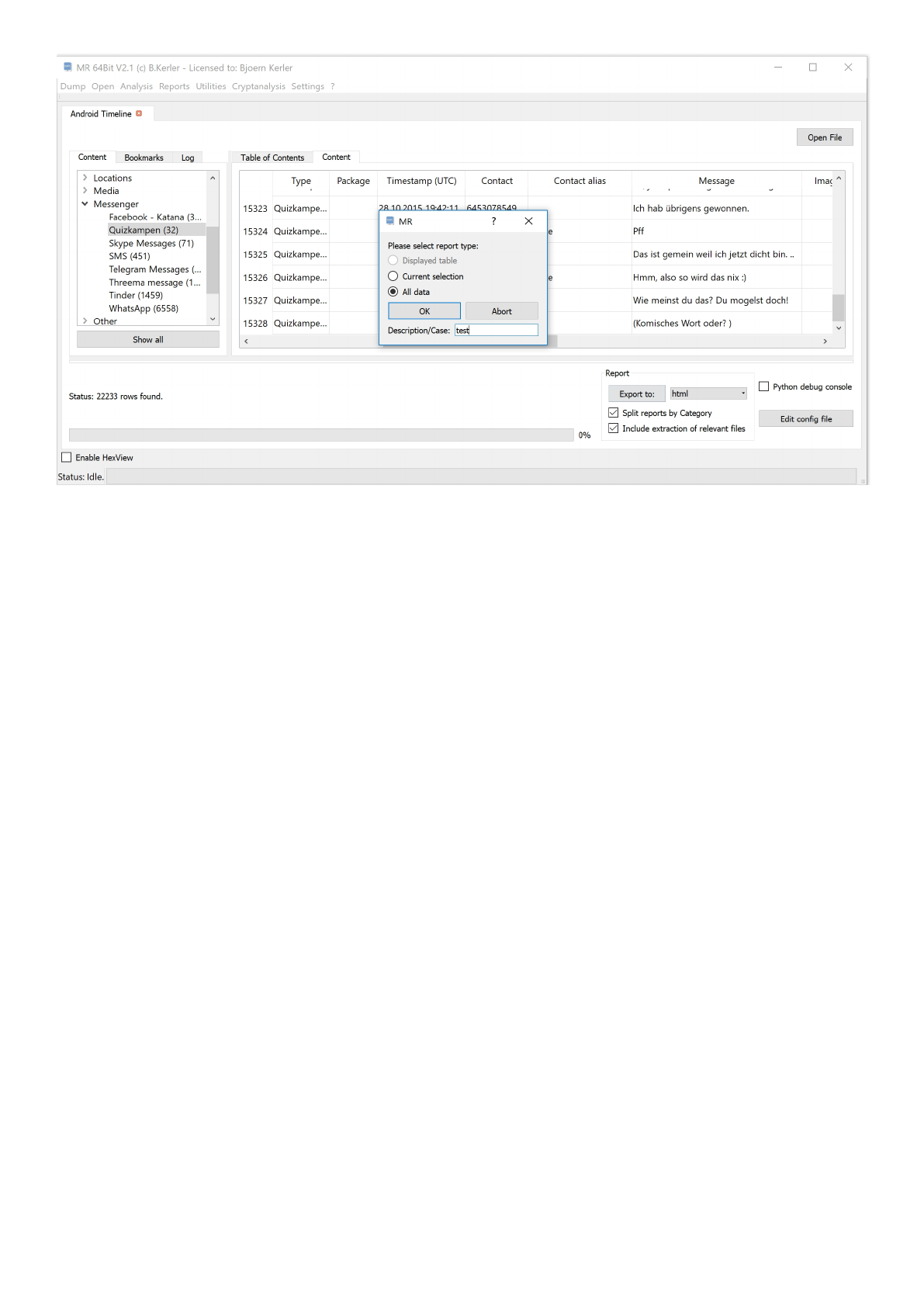924x1307 pixels.
Task: Click the MR application icon in title bar
Action: tap(68, 68)
